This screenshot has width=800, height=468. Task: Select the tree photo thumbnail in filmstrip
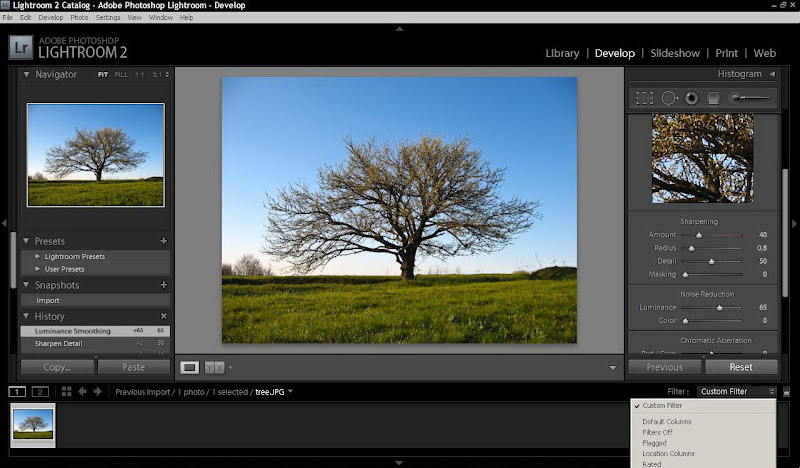click(x=32, y=424)
